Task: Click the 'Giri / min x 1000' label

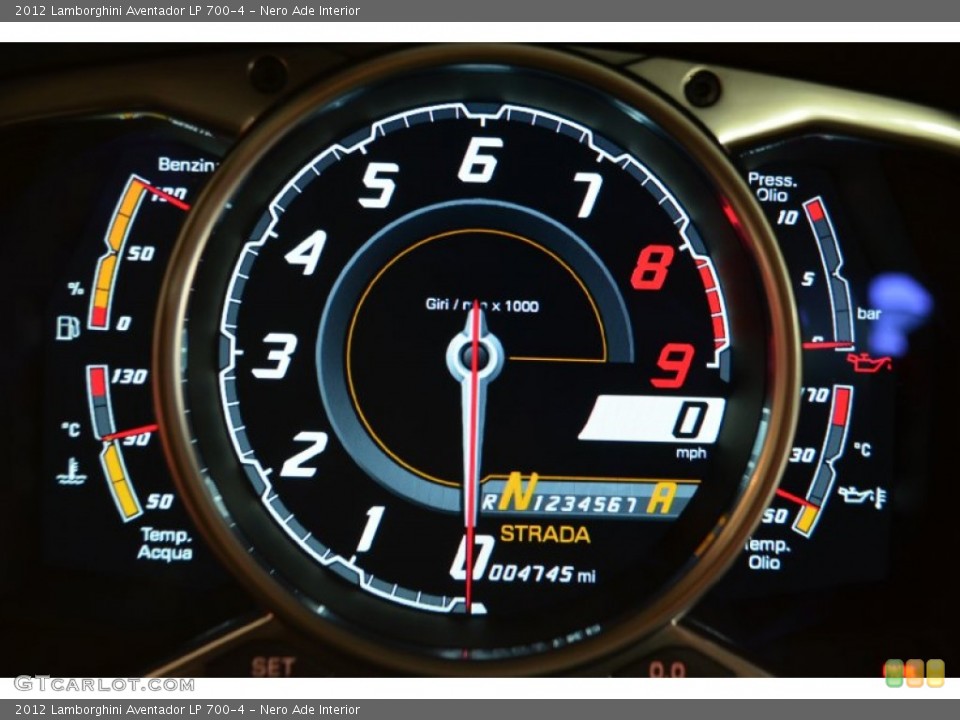Action: tap(482, 305)
